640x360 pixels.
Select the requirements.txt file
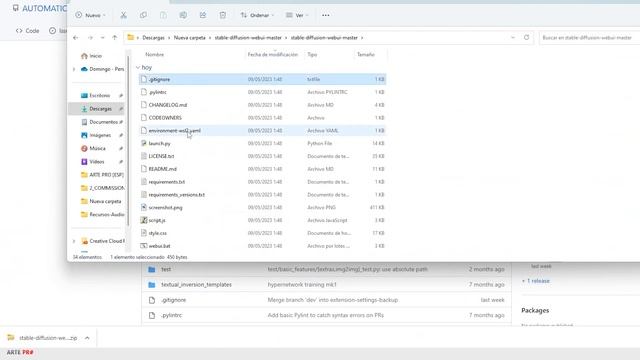[262, 182]
